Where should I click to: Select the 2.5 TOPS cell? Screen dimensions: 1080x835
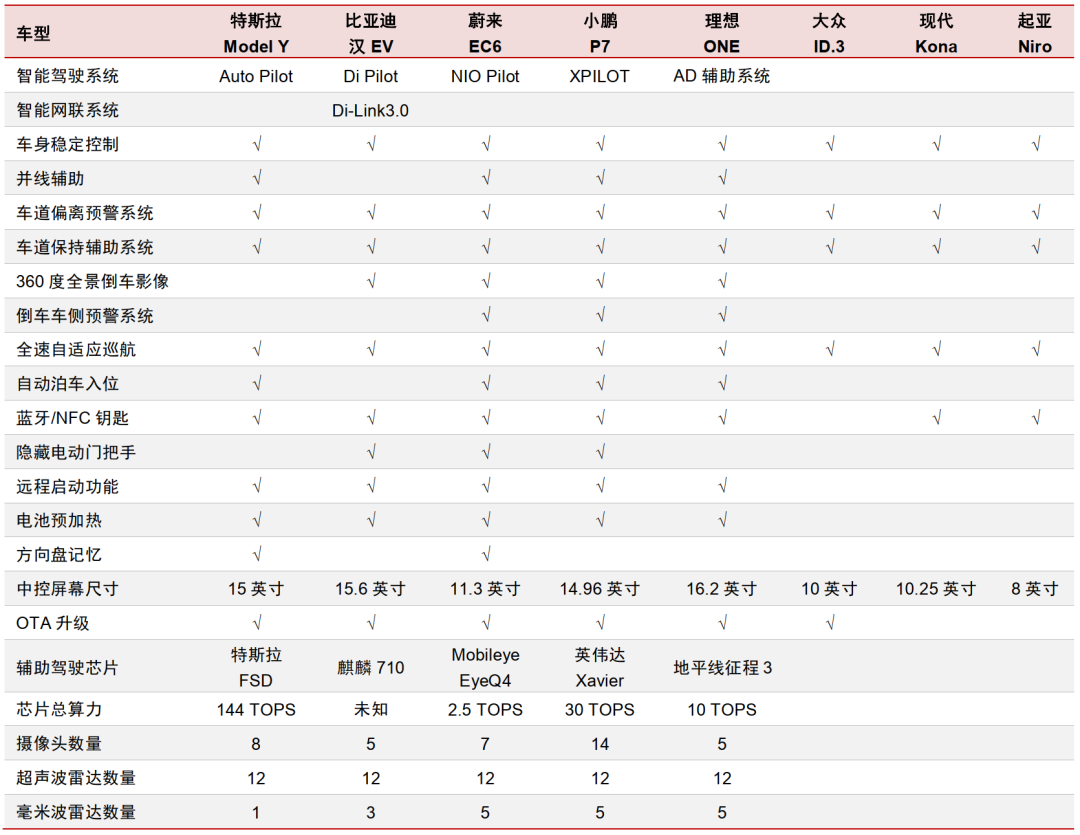click(485, 710)
